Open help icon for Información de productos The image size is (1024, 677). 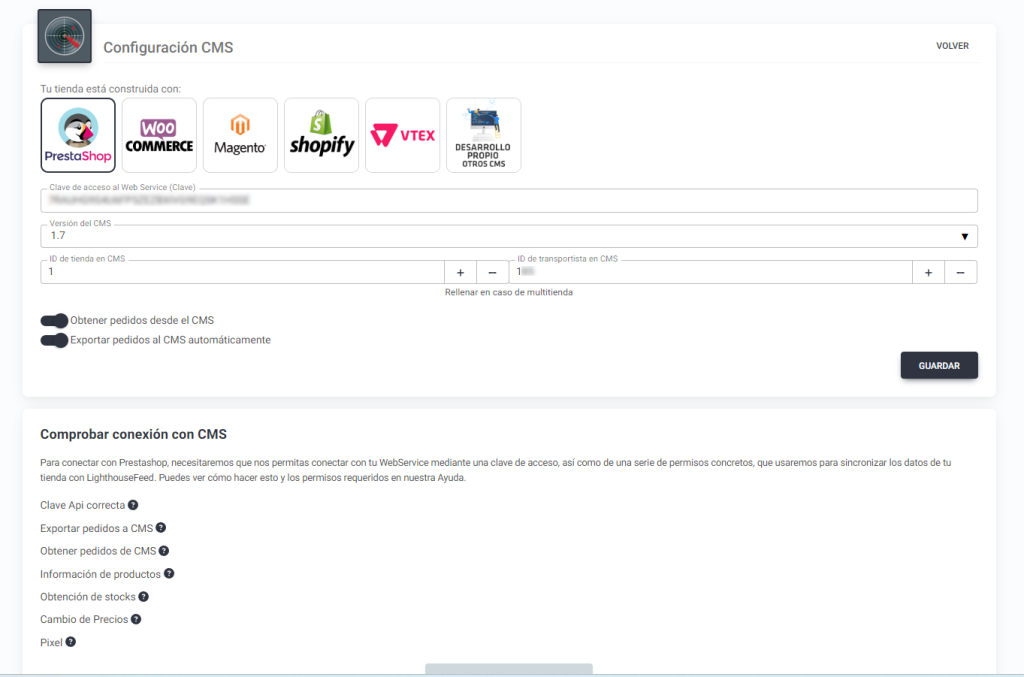168,573
